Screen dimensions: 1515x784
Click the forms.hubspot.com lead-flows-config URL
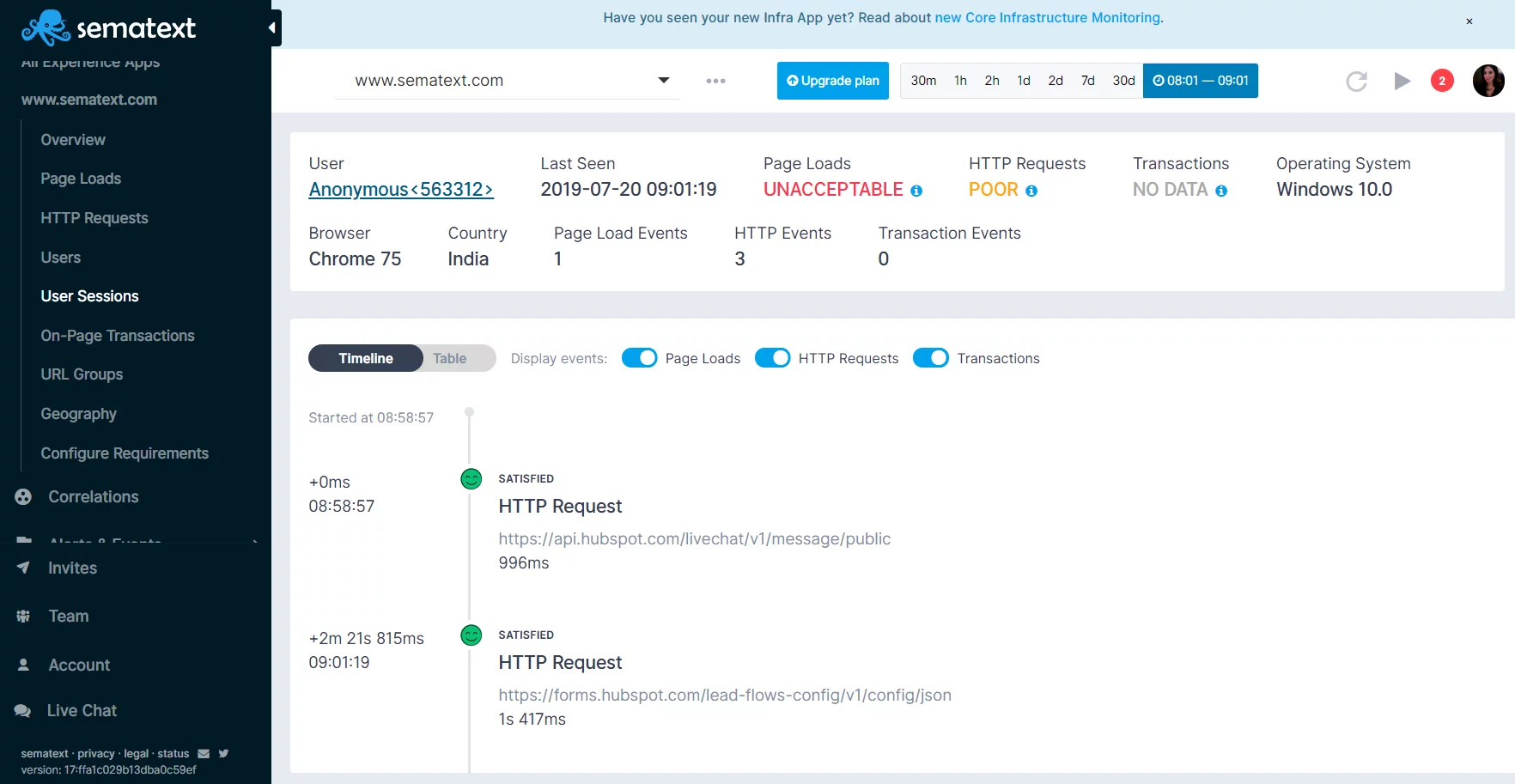point(725,696)
